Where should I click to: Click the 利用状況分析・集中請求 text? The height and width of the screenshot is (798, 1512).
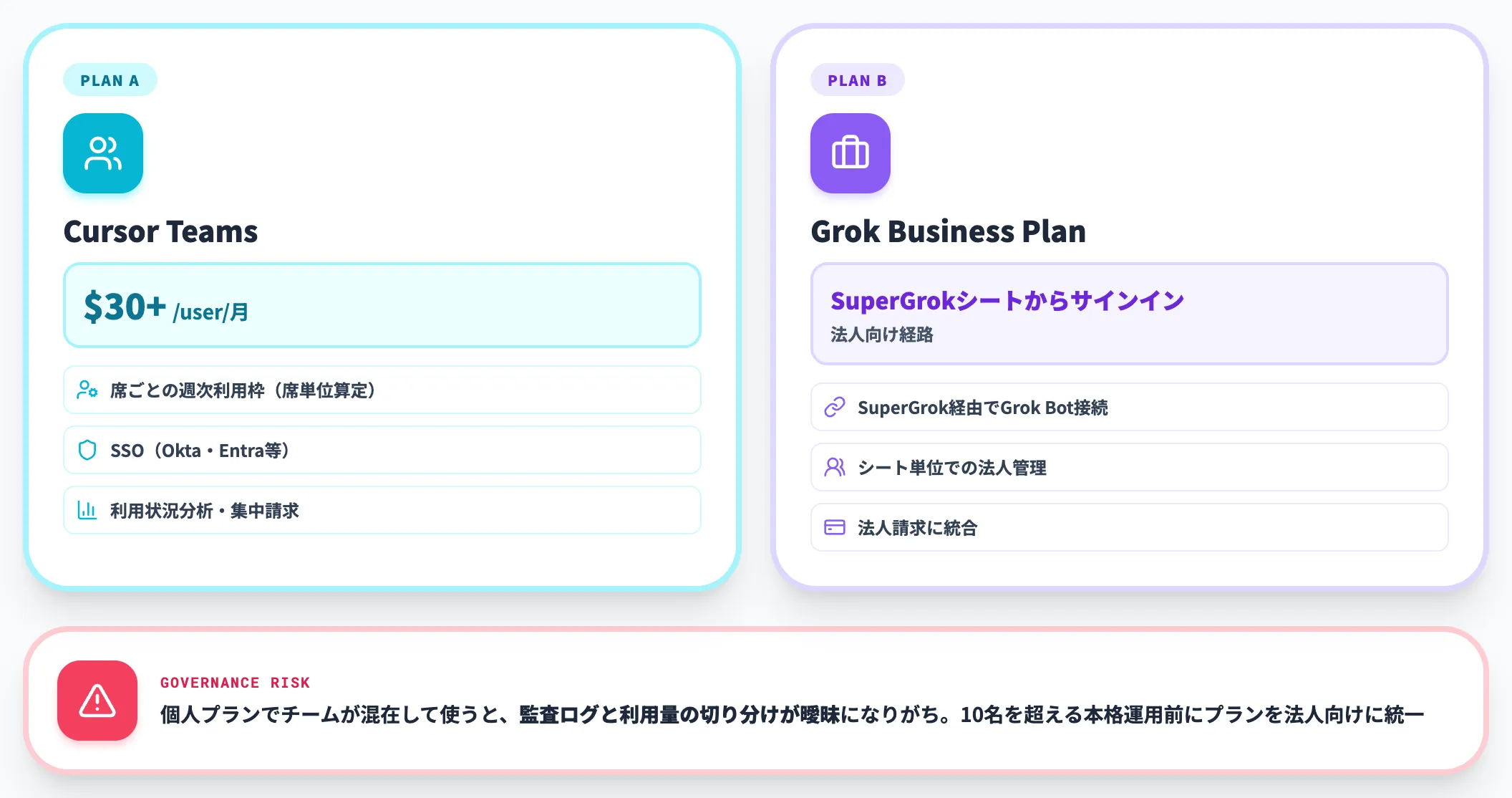pos(205,511)
